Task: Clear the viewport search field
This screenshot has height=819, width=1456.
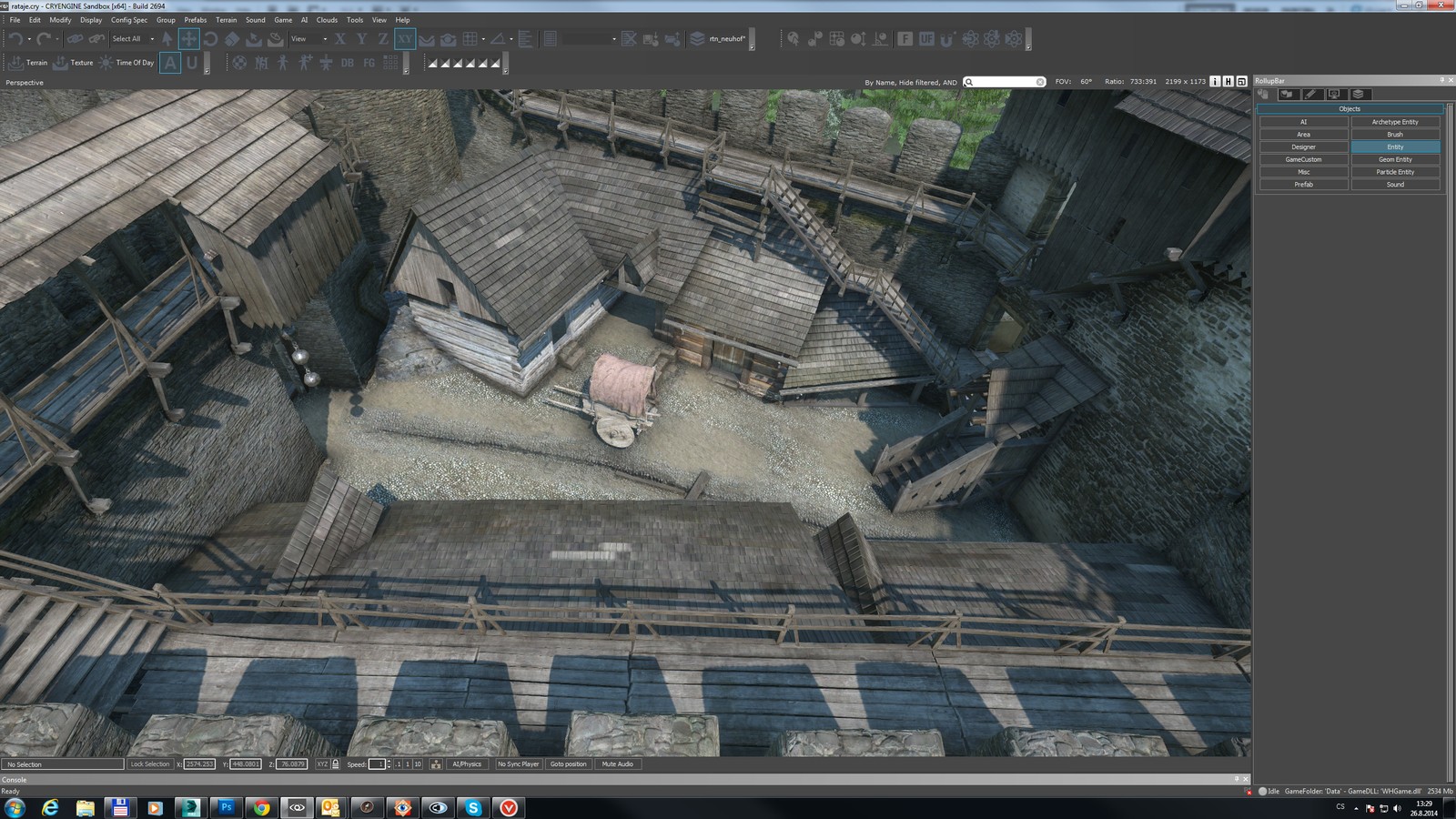Action: [x=1040, y=82]
